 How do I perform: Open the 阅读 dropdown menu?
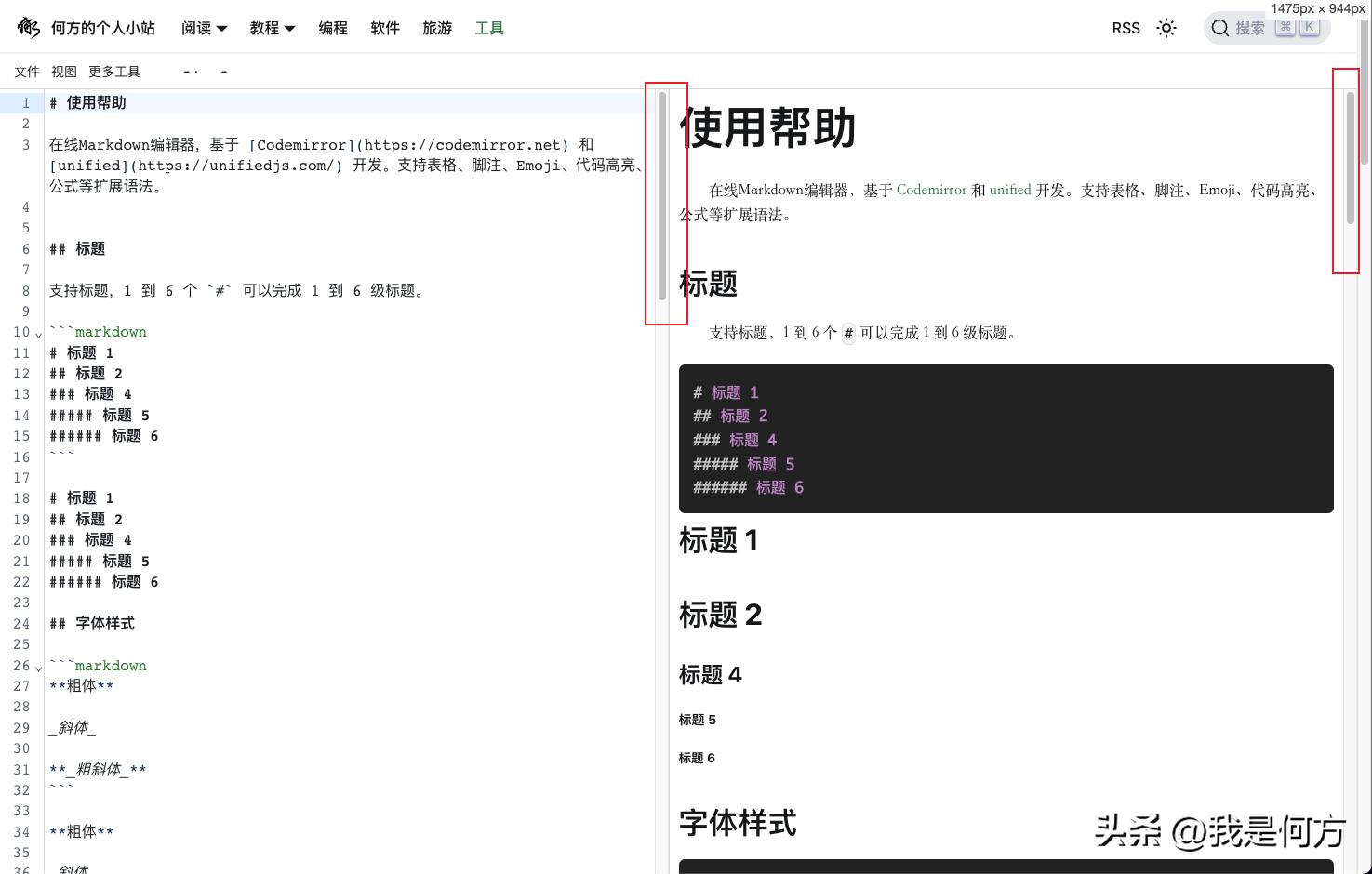click(x=204, y=28)
